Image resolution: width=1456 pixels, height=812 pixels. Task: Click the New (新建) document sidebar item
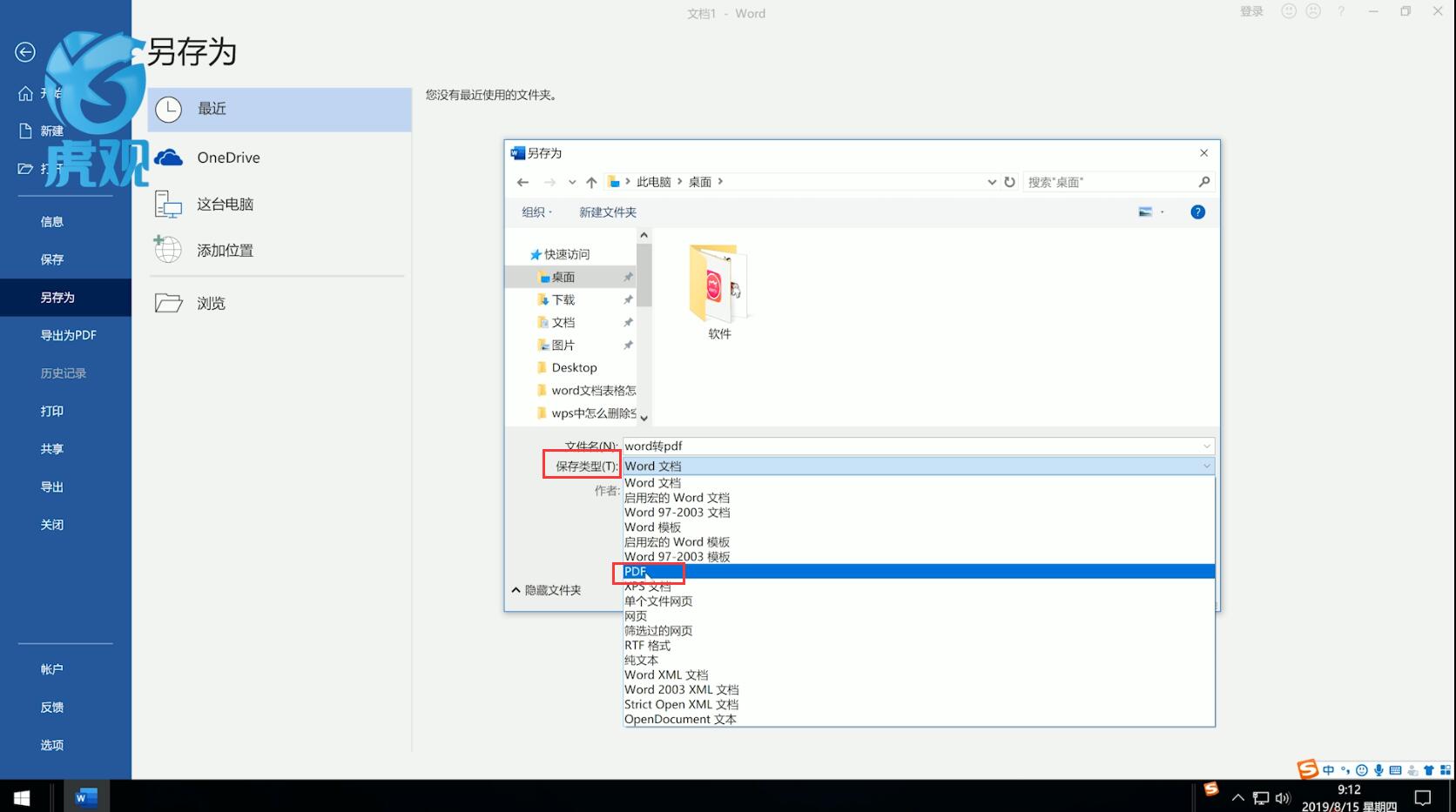(x=52, y=131)
